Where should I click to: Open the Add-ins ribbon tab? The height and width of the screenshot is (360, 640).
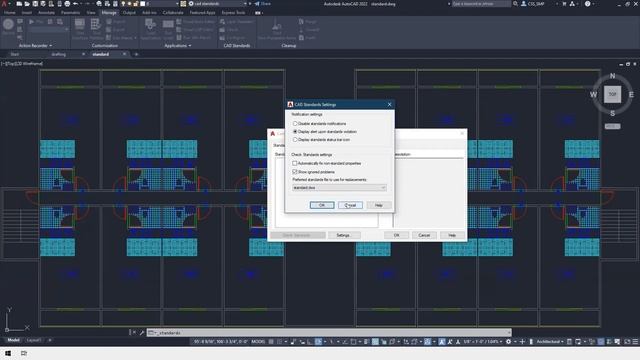point(149,13)
